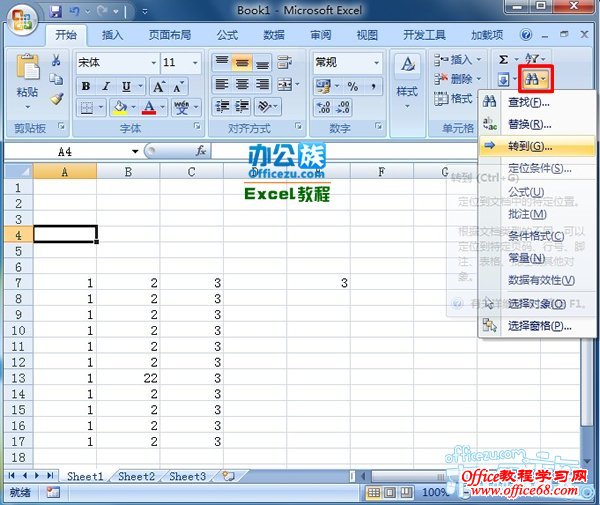Save the workbook from quick access toolbar
This screenshot has width=600, height=505.
[x=56, y=11]
